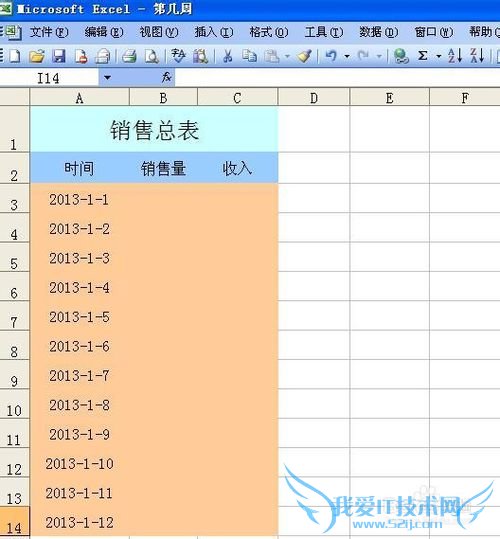Image resolution: width=500 pixels, height=539 pixels.
Task: Click the Research books icon
Action: coord(200,56)
